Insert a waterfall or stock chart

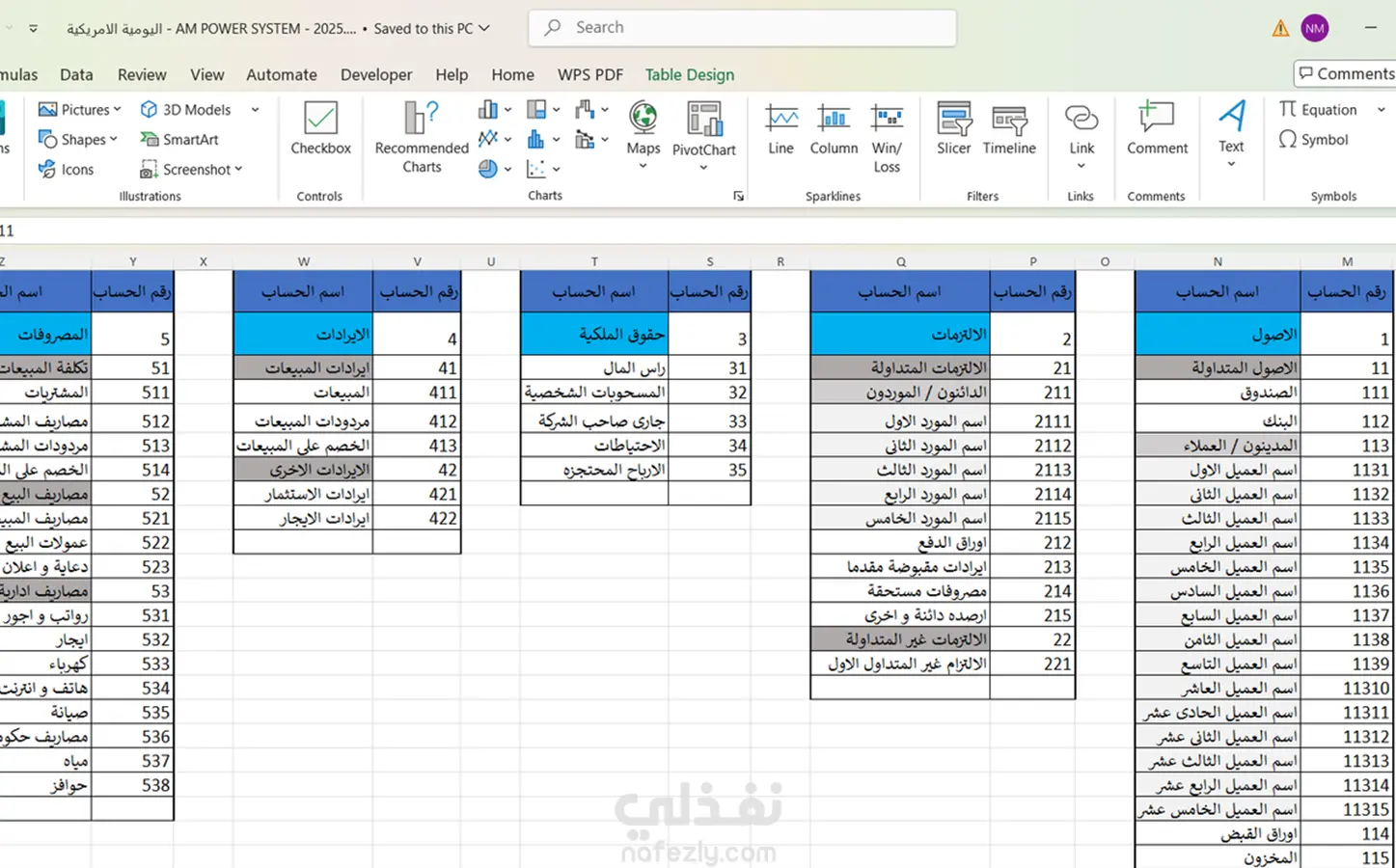coord(585,110)
